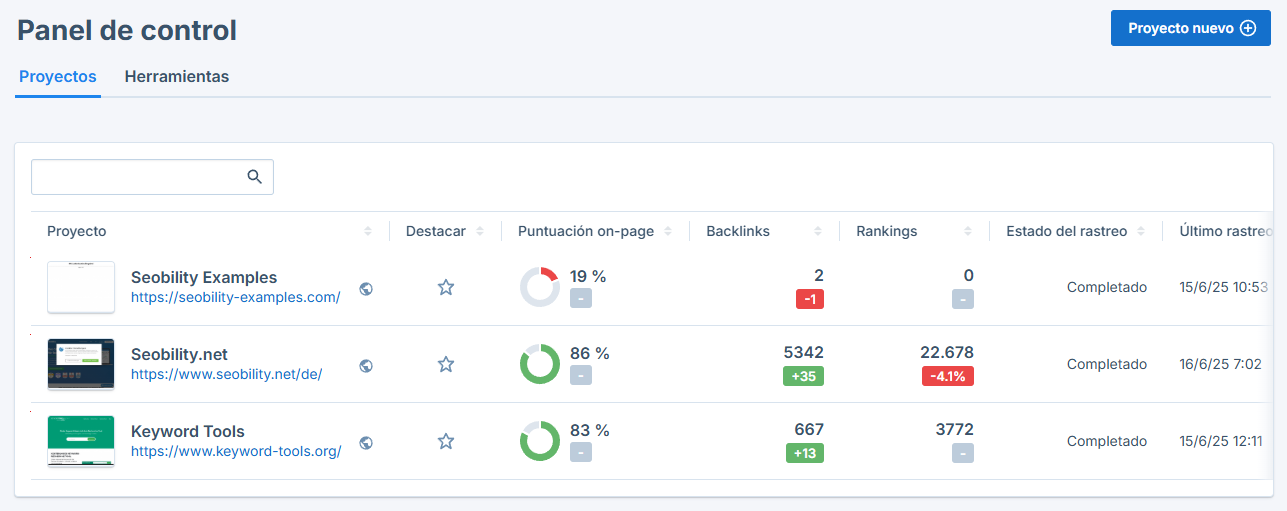Open the Keyword Tools project title

pos(188,431)
